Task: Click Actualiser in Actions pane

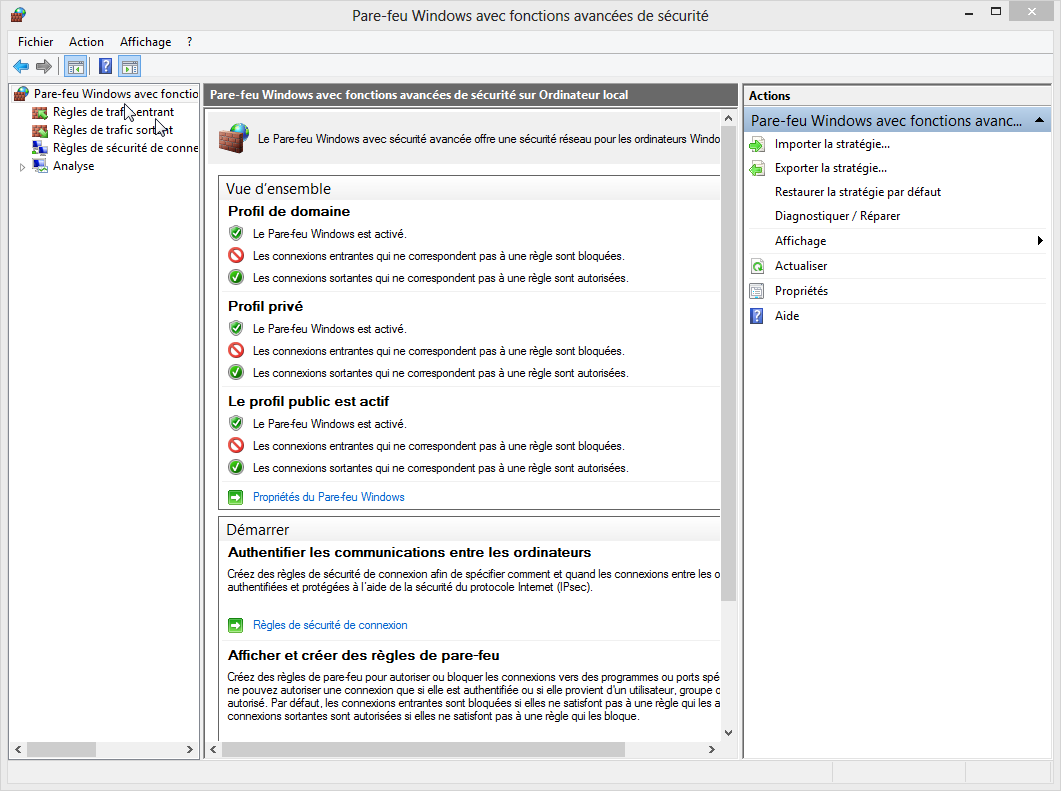Action: (x=800, y=266)
